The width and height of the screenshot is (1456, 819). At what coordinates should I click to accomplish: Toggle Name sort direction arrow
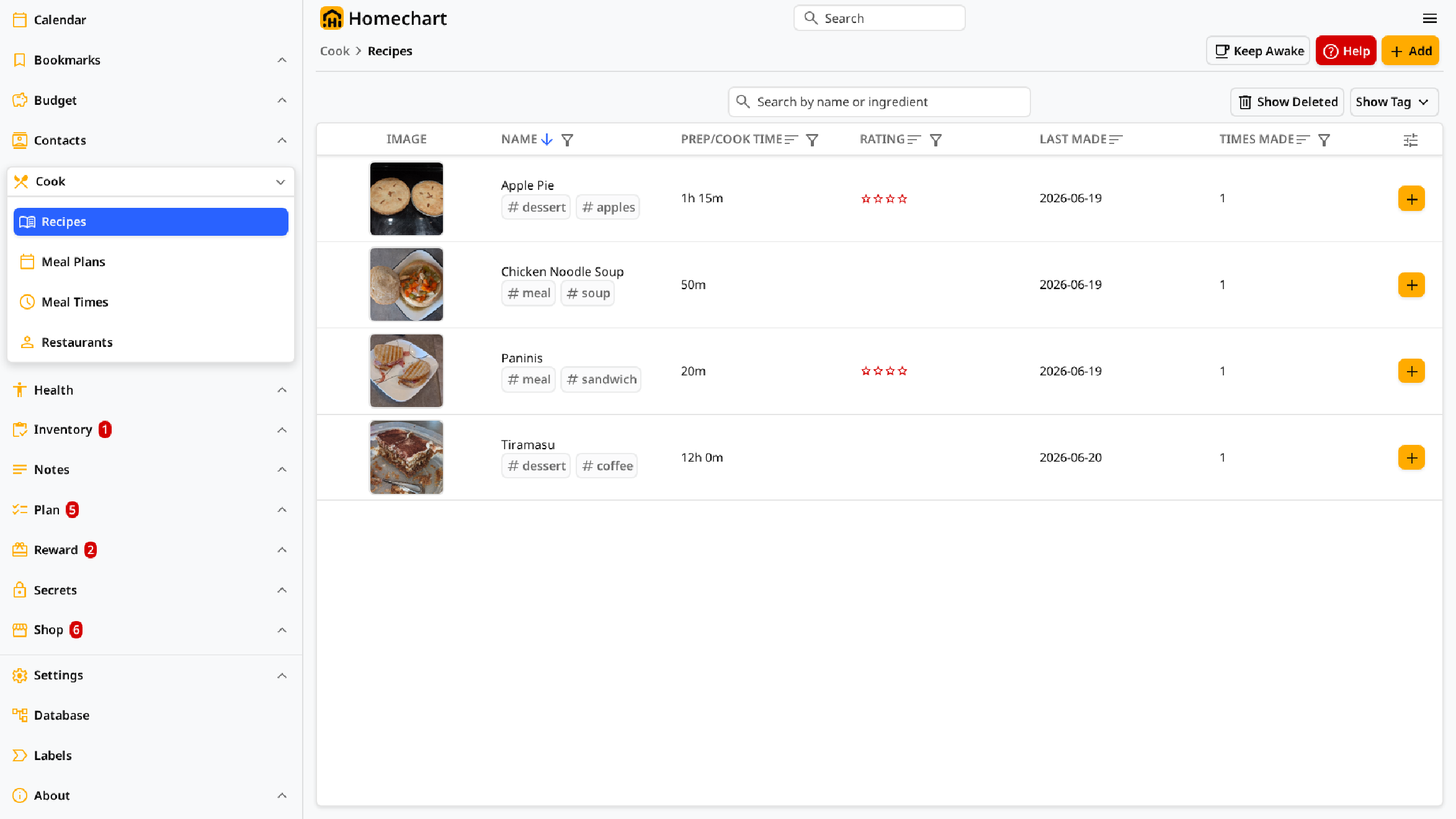coord(547,140)
